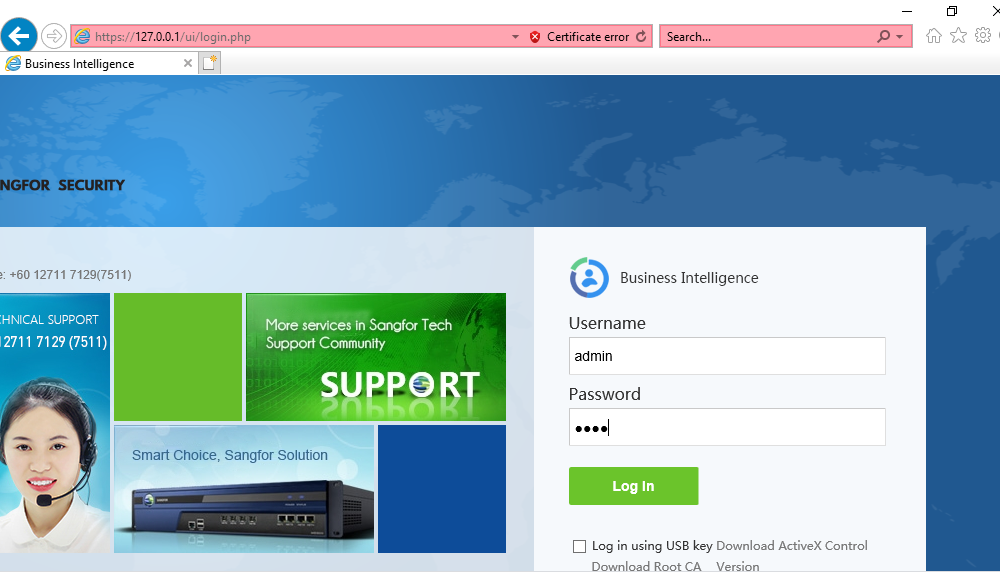The width and height of the screenshot is (1000, 572).
Task: Click the IE icon on the Business Intelligence tab
Action: click(x=13, y=63)
